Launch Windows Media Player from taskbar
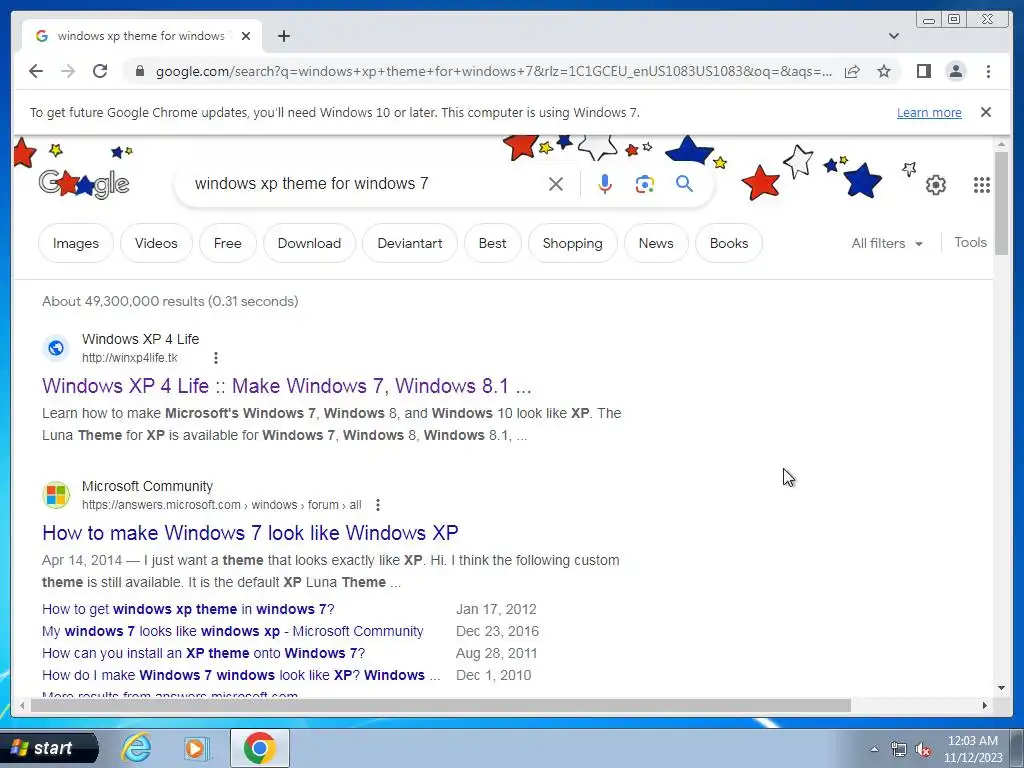 tap(197, 748)
